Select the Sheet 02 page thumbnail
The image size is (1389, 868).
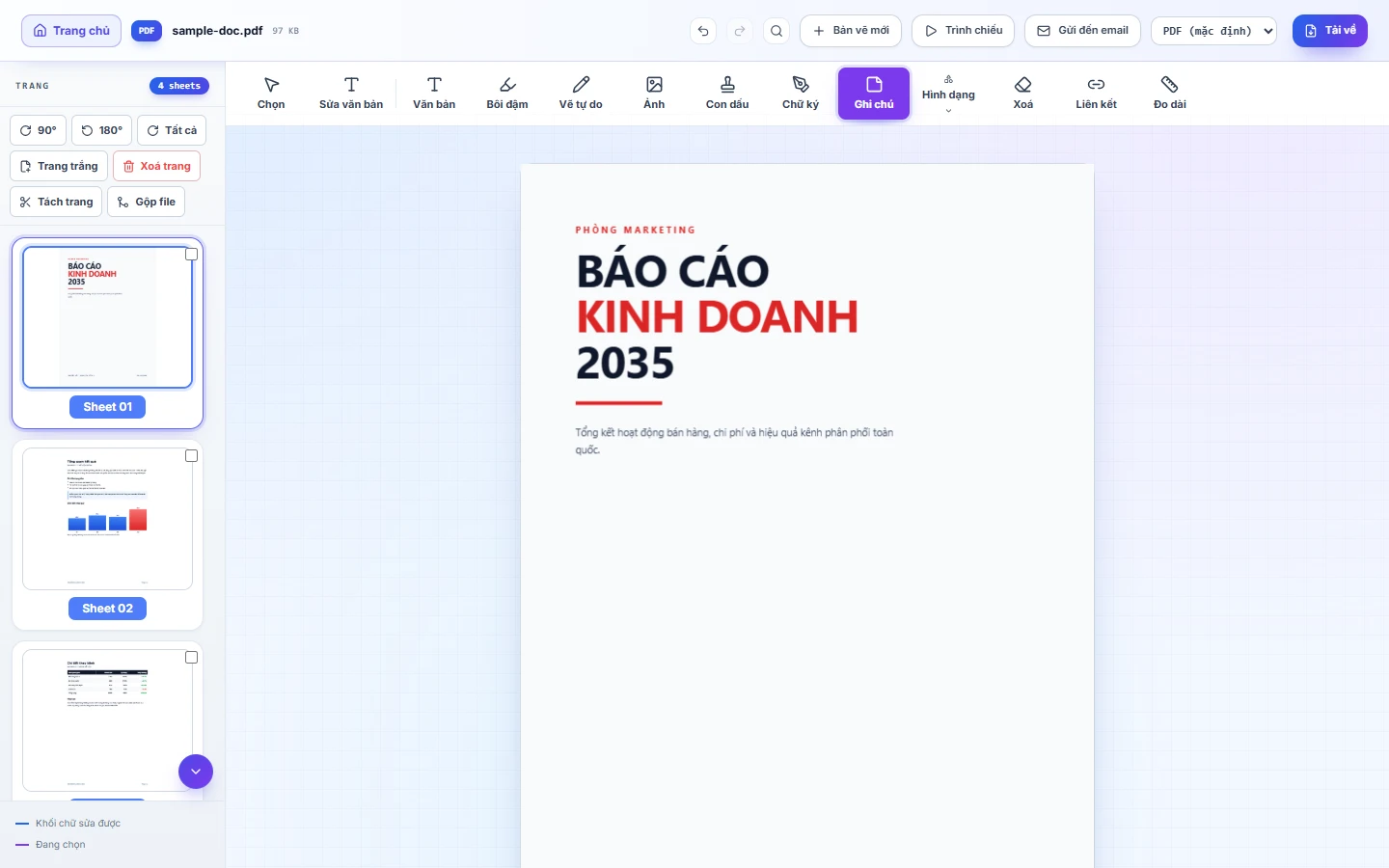(107, 519)
